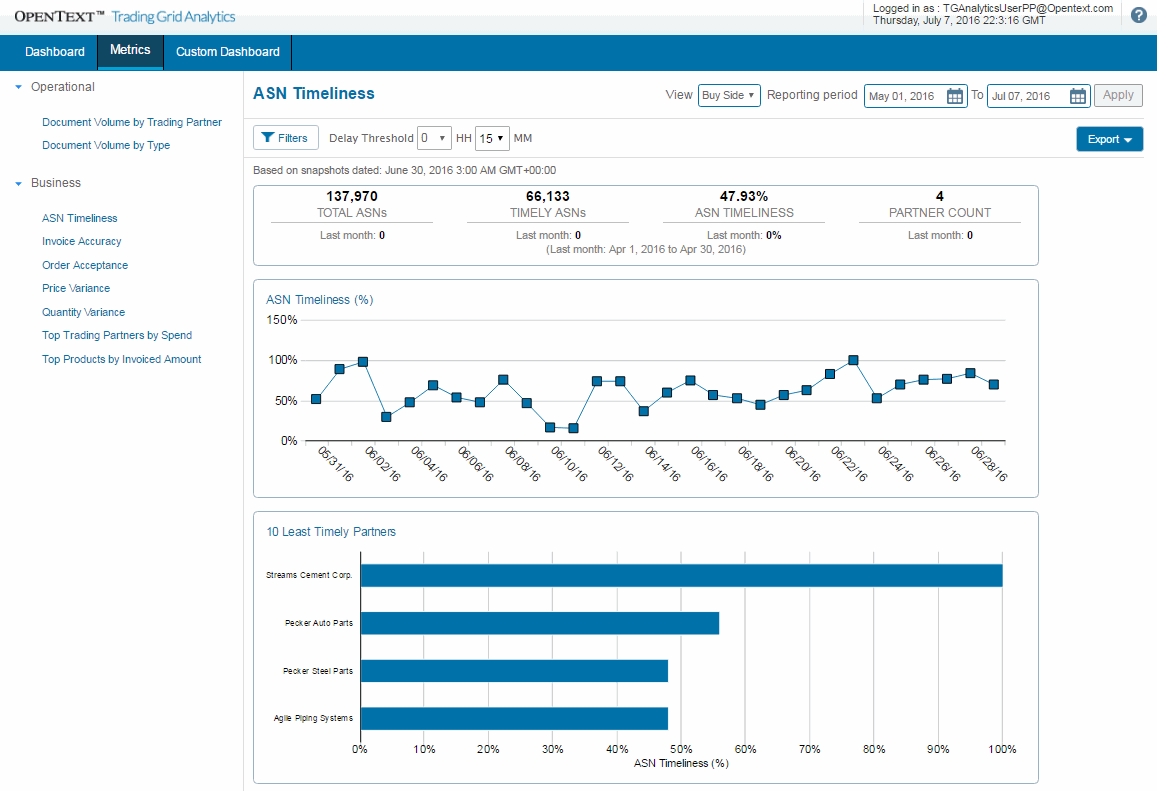Screen dimensions: 1157x791
Task: Click the 10 Least Timely Partners title
Action: (331, 532)
